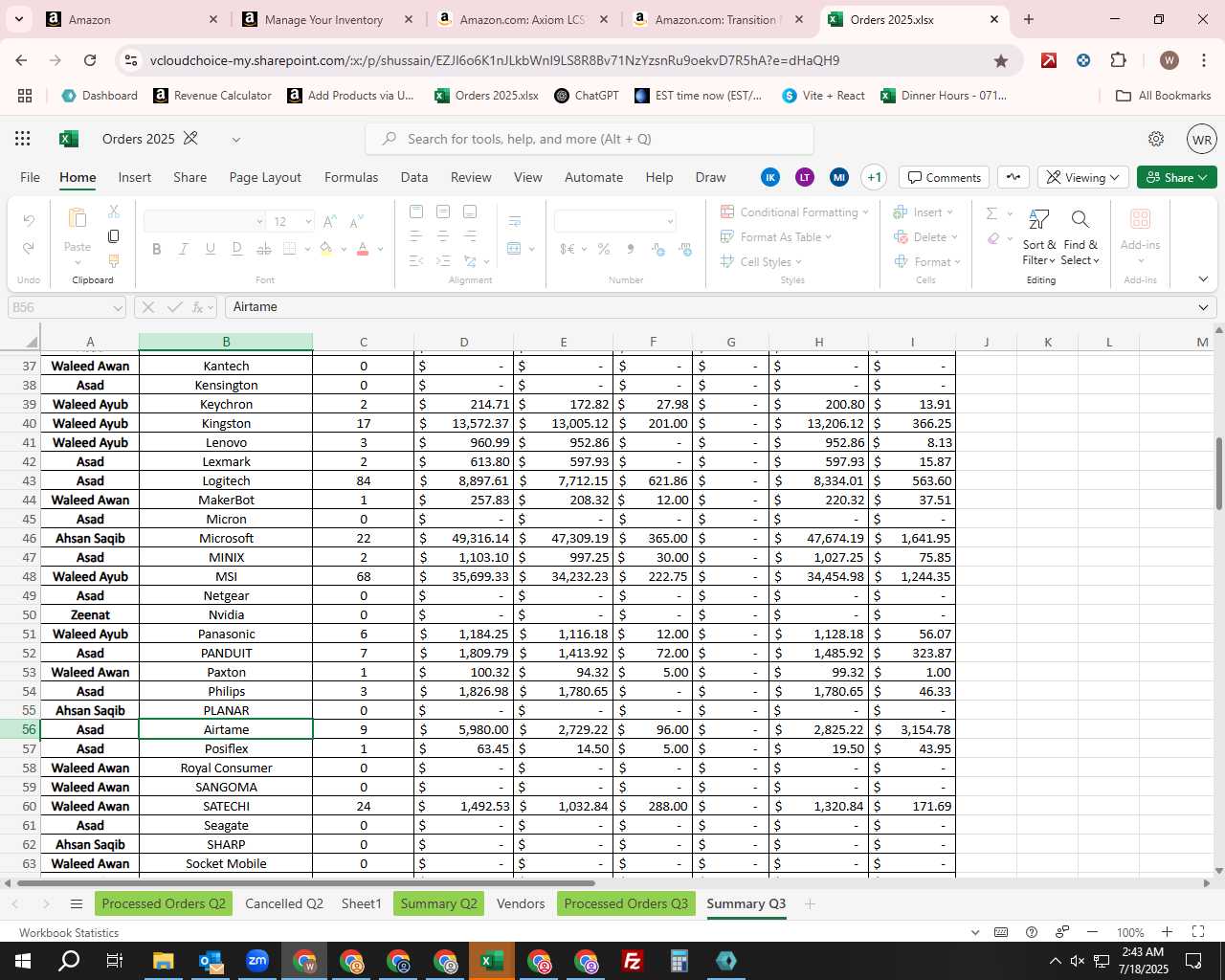Toggle Underline formatting

tap(211, 249)
